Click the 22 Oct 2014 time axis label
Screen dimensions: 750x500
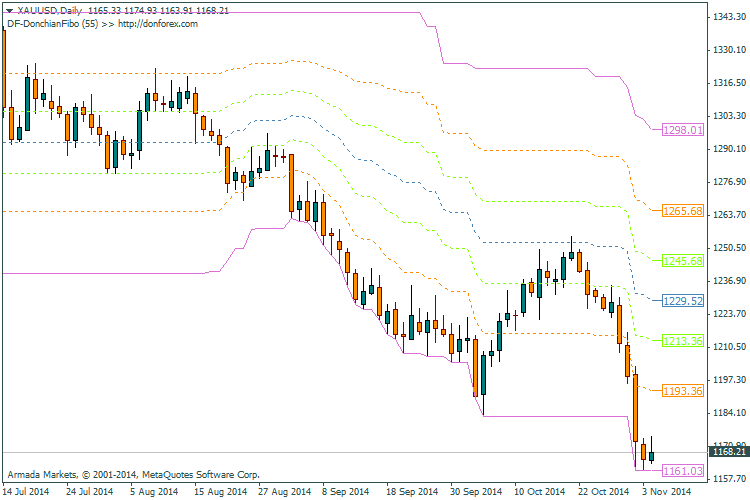point(603,491)
